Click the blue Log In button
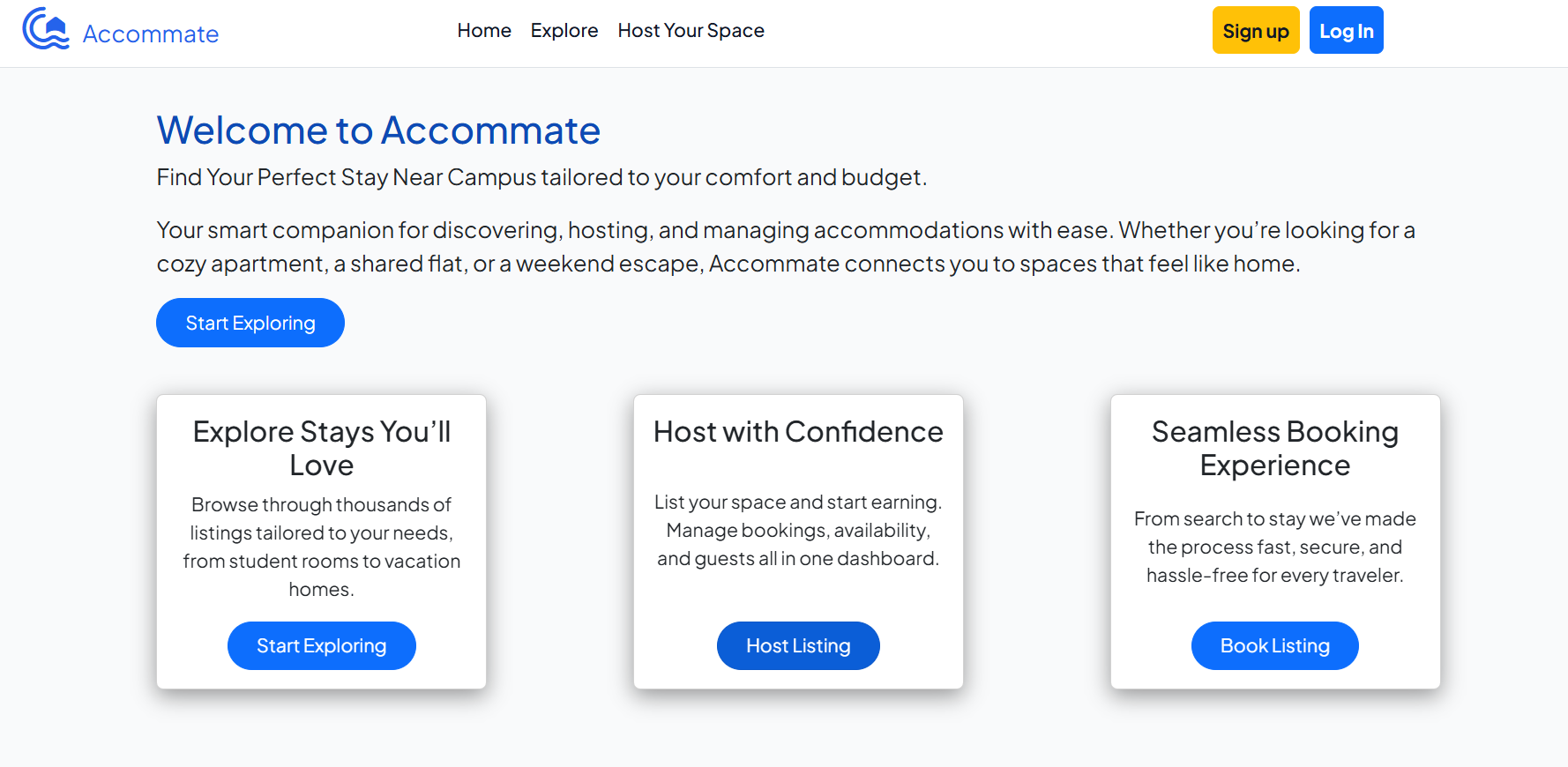The height and width of the screenshot is (767, 1568). [1346, 31]
